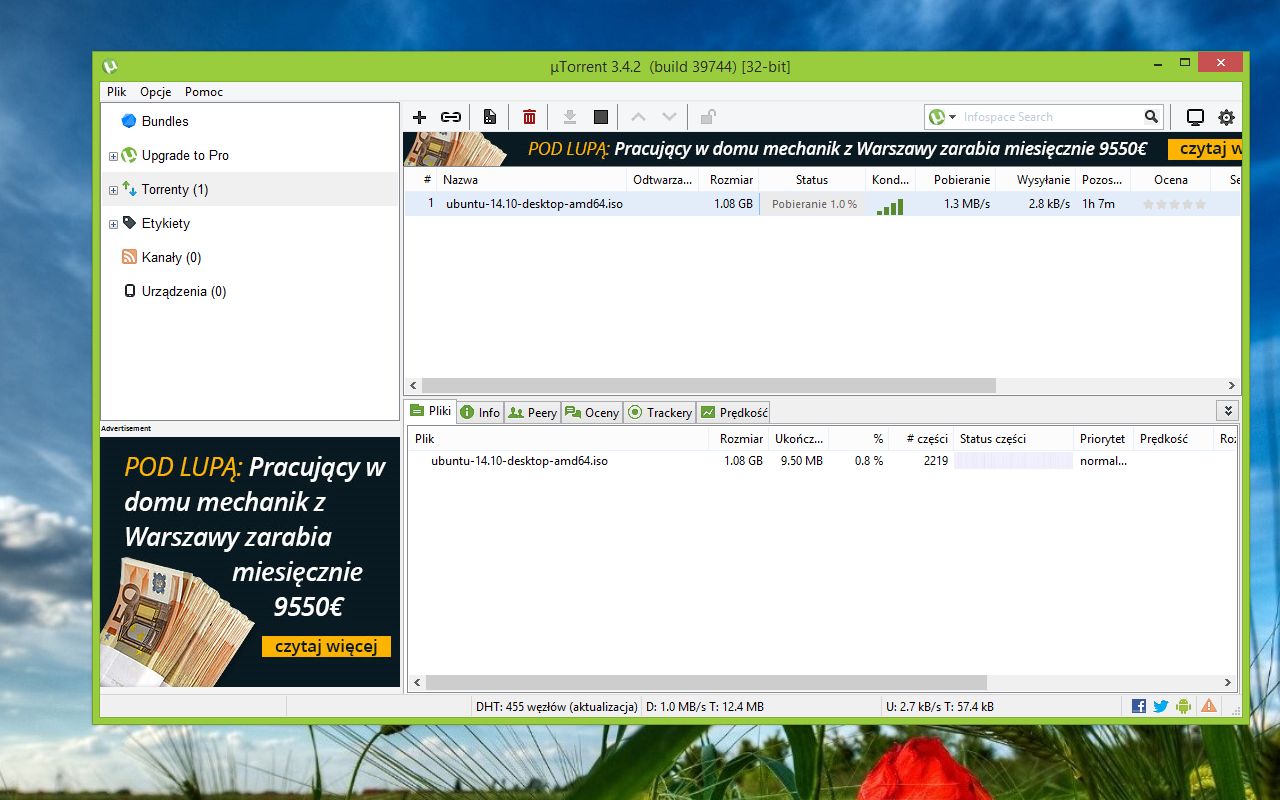Screen dimensions: 1280x800
Task: Switch to the Oceny tab
Action: [591, 412]
